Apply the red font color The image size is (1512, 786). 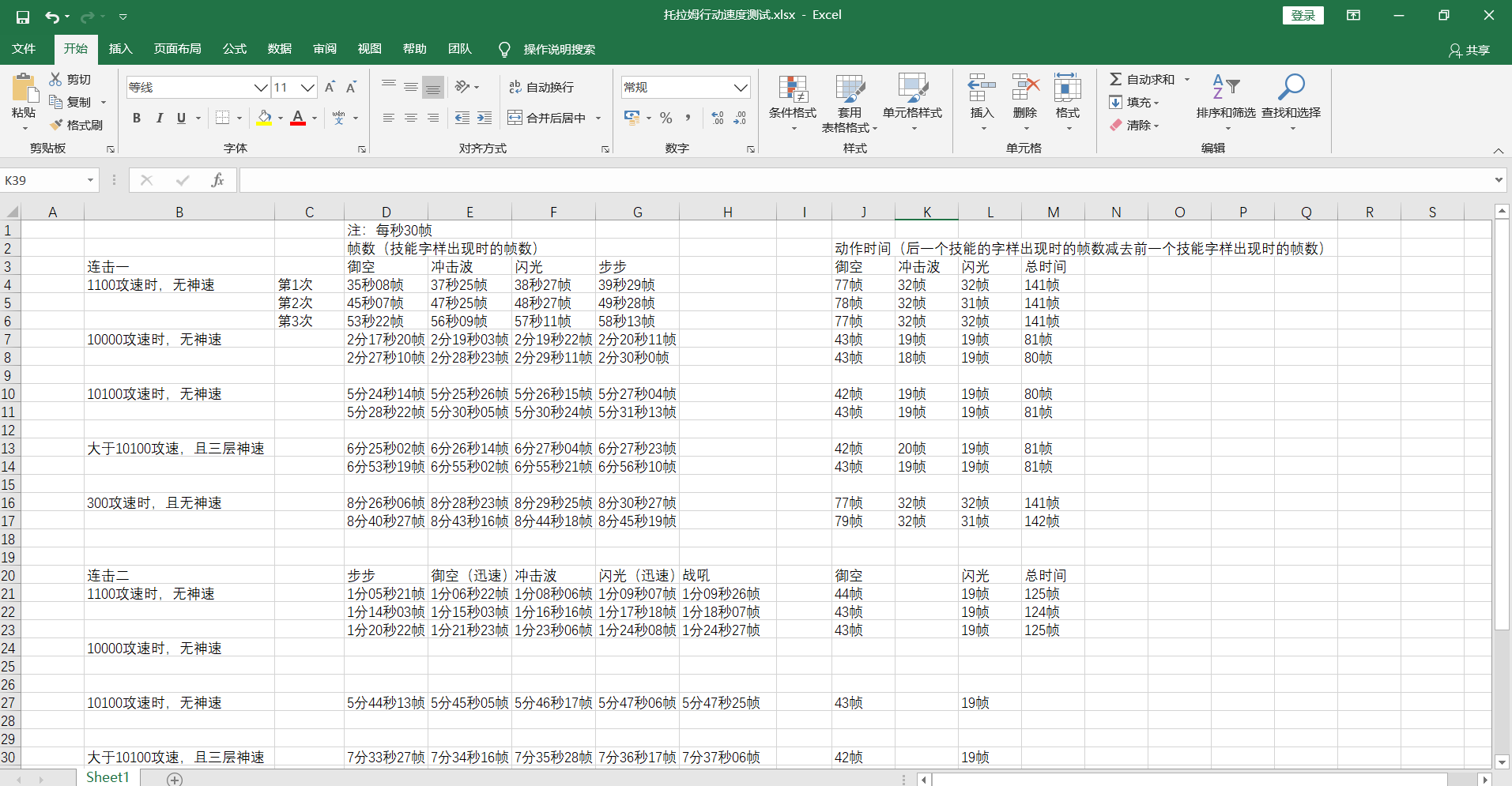pos(298,118)
